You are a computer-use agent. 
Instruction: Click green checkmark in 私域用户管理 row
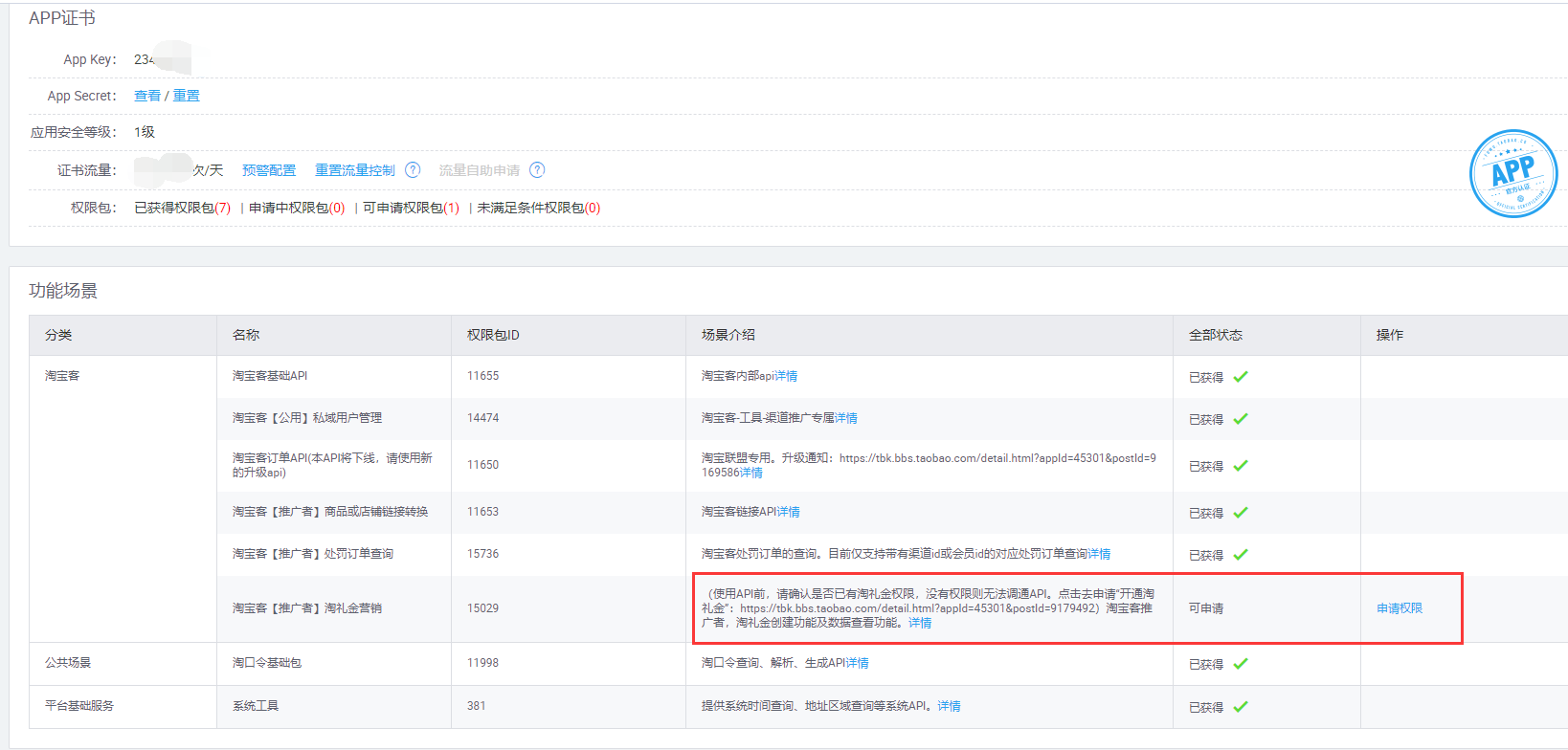[x=1241, y=419]
